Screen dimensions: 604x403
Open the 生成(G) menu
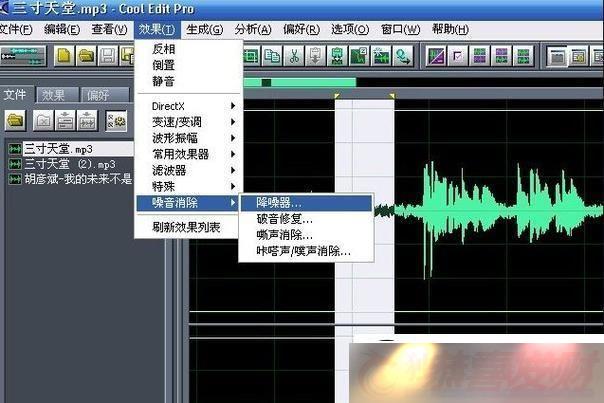[205, 29]
